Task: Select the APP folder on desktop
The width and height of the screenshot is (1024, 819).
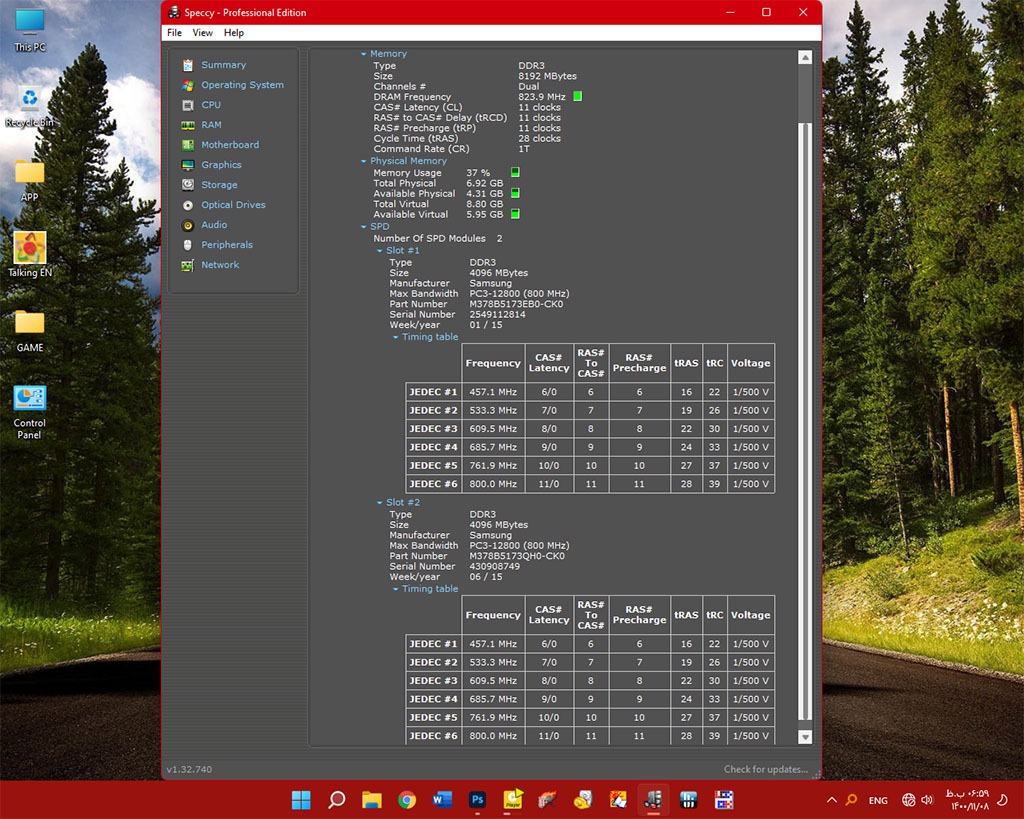Action: tap(29, 181)
